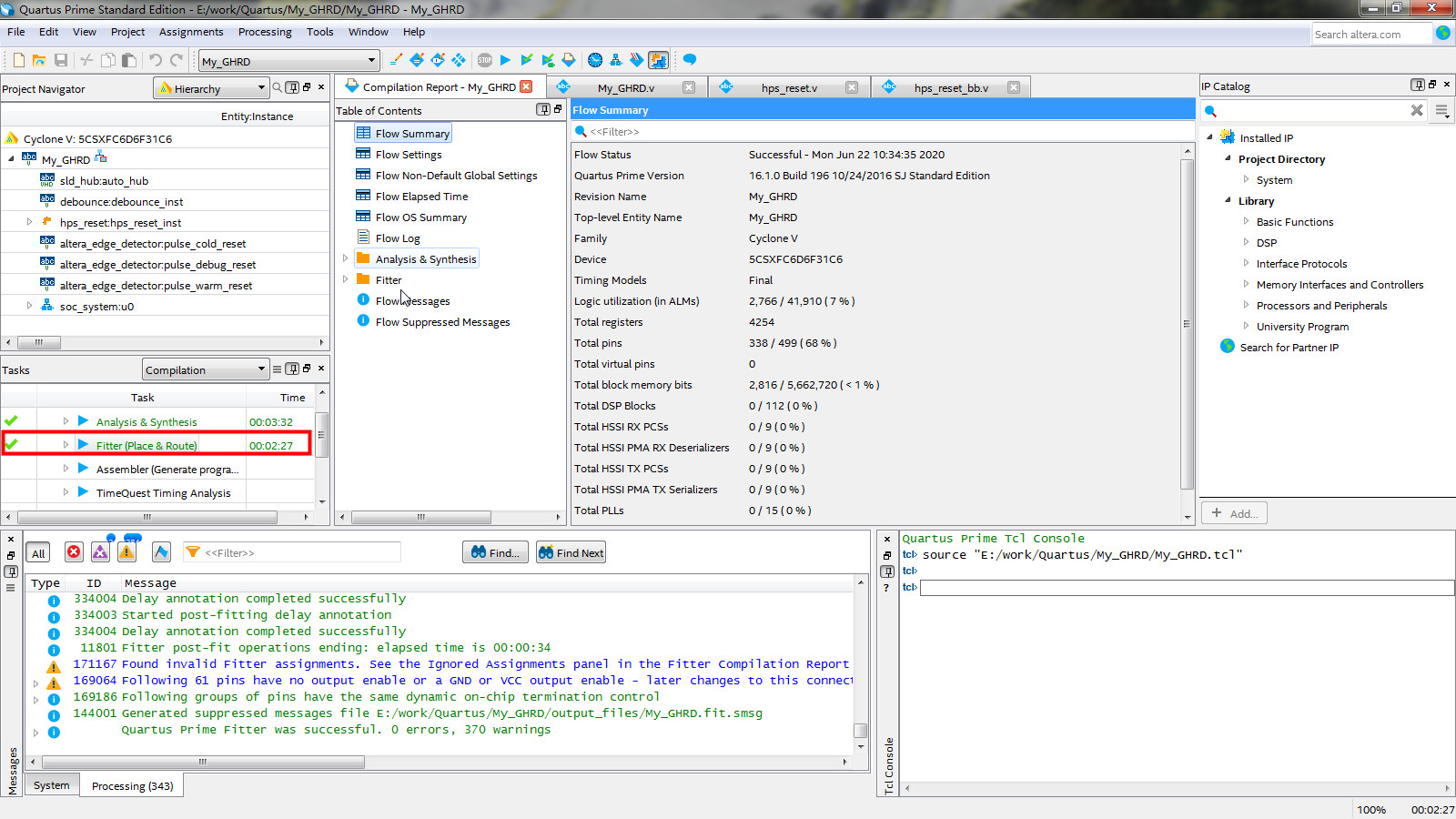Switch to the My_GHRD.v editor tab
This screenshot has width=1456, height=819.
(x=625, y=87)
